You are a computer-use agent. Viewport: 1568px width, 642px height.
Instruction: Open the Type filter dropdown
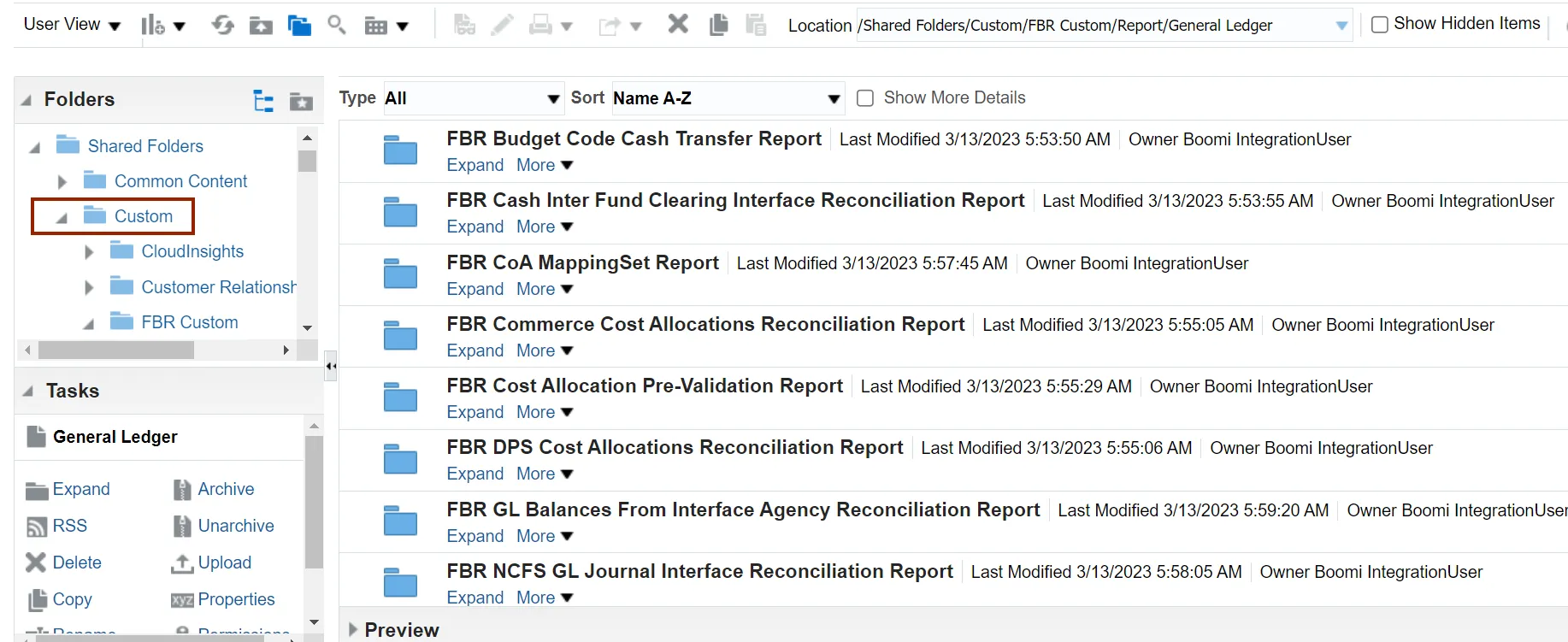[472, 98]
